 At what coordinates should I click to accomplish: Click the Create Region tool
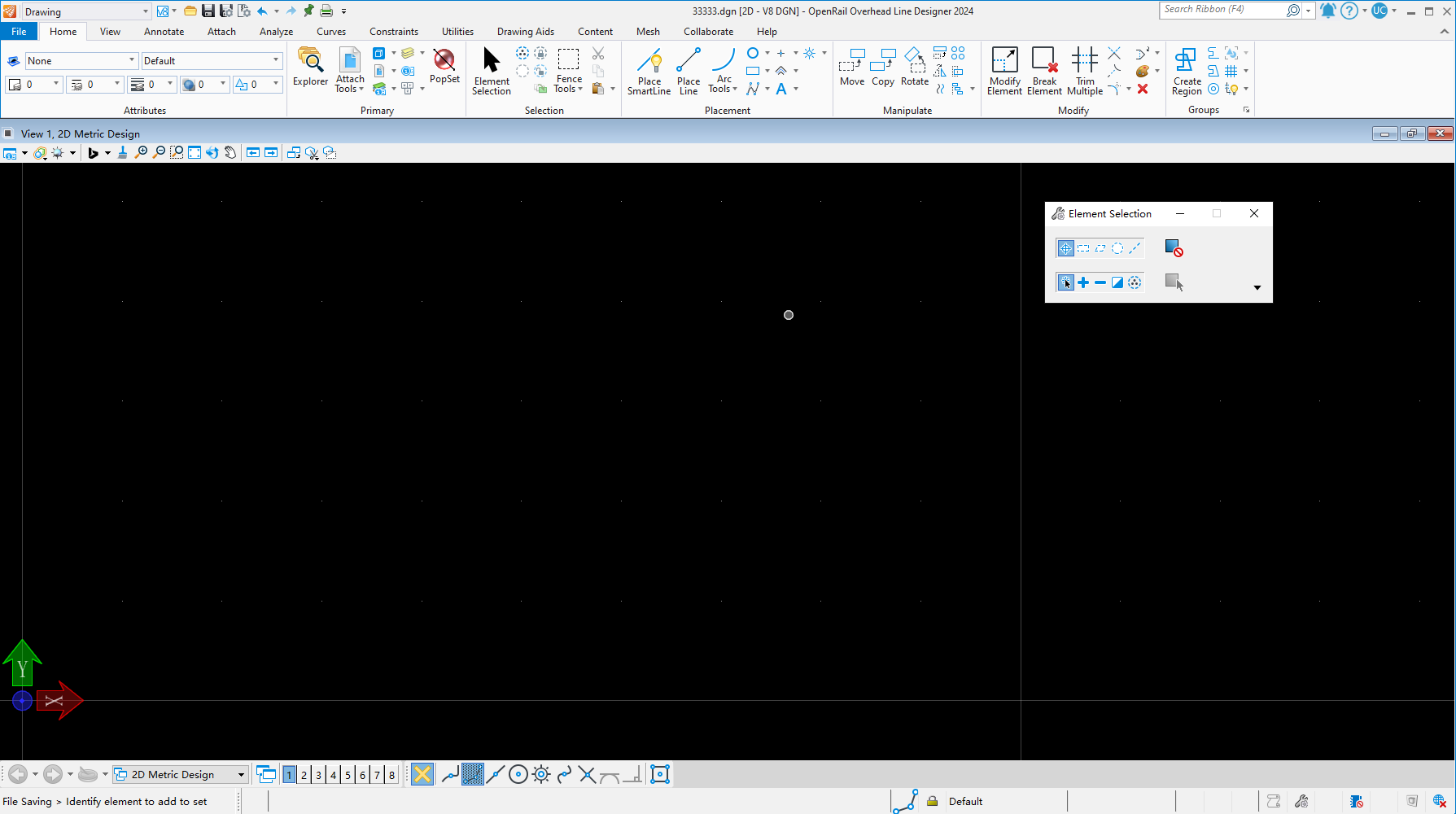coord(1187,71)
